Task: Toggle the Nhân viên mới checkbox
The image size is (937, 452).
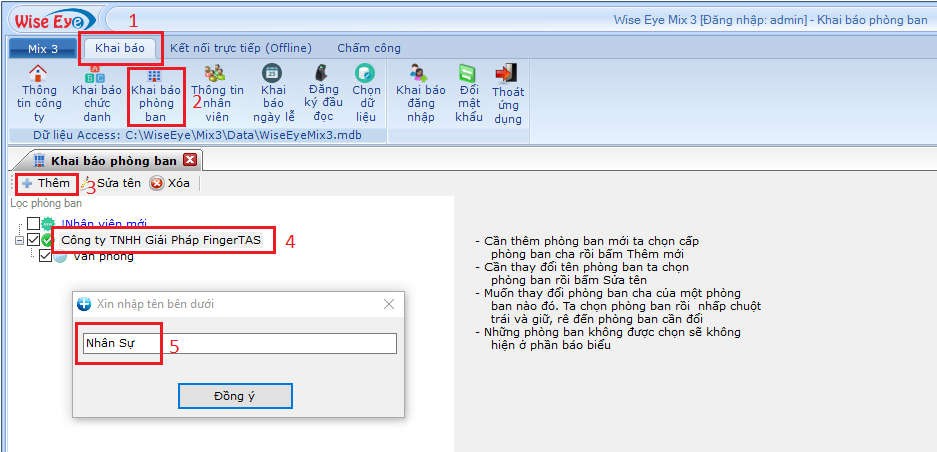Action: point(34,224)
